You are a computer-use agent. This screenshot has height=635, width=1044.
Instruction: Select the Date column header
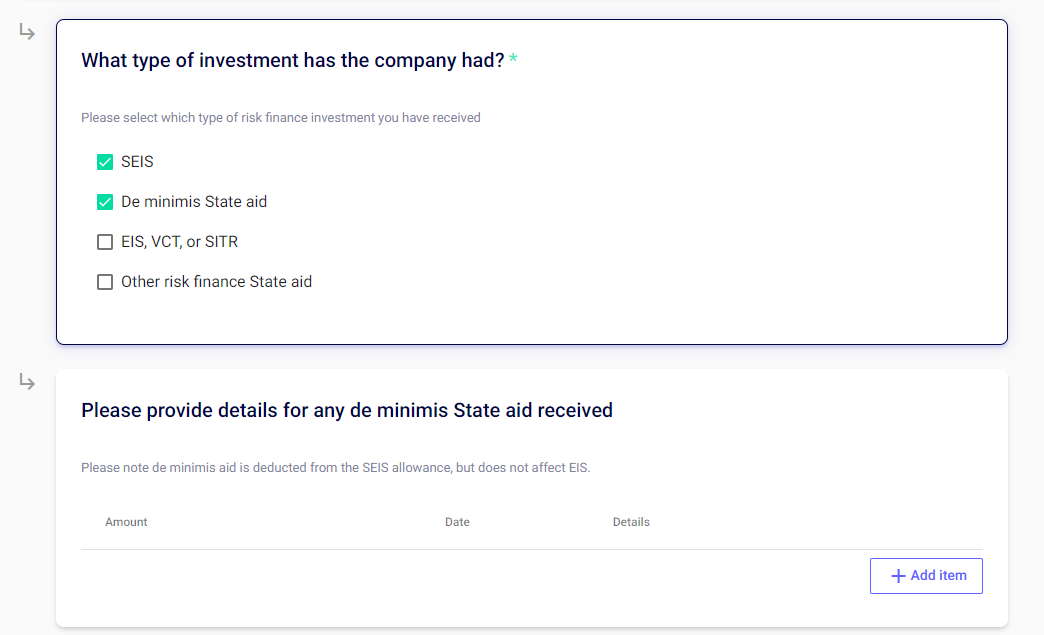457,522
